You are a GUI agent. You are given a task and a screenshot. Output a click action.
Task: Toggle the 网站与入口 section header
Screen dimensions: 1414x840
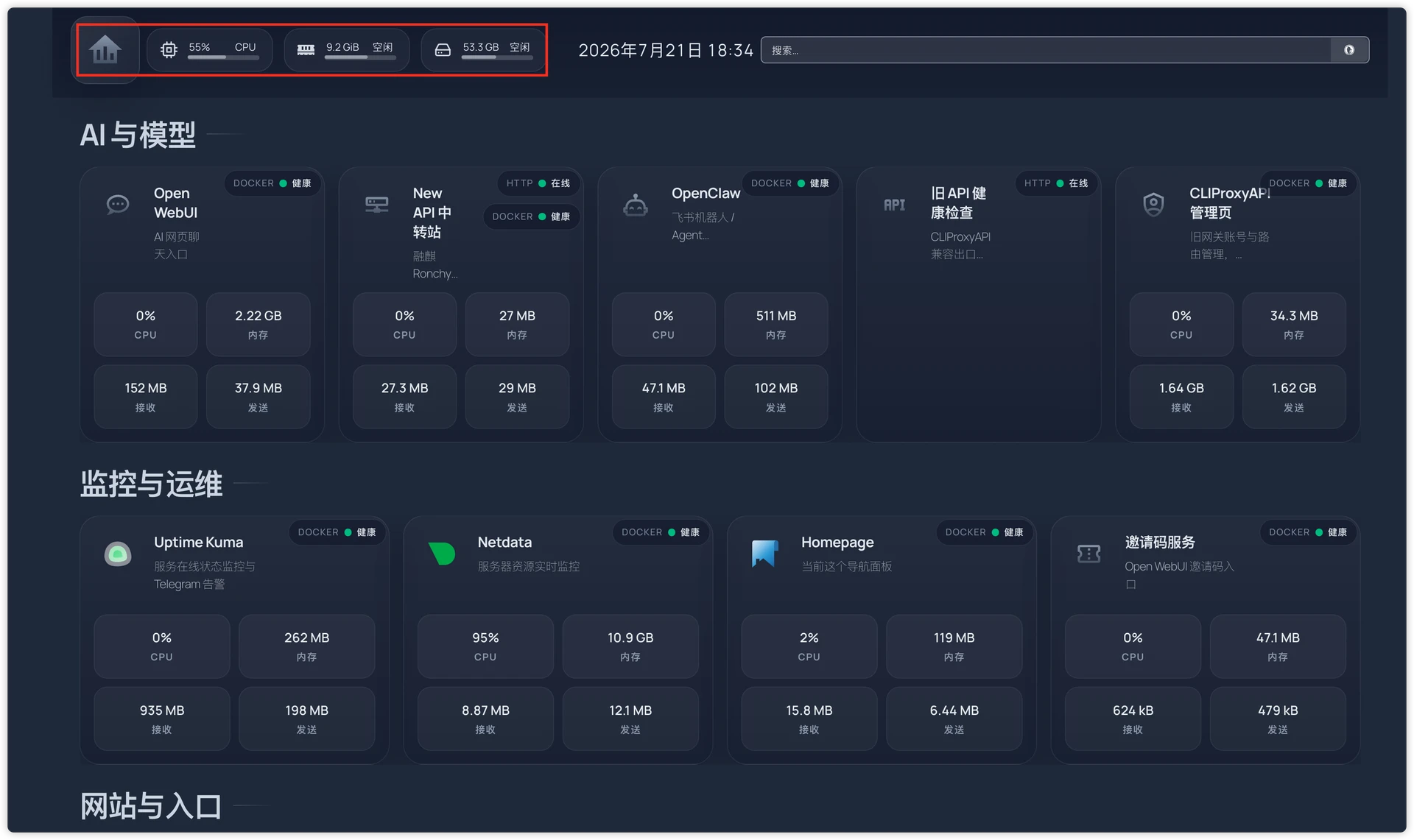(x=151, y=806)
